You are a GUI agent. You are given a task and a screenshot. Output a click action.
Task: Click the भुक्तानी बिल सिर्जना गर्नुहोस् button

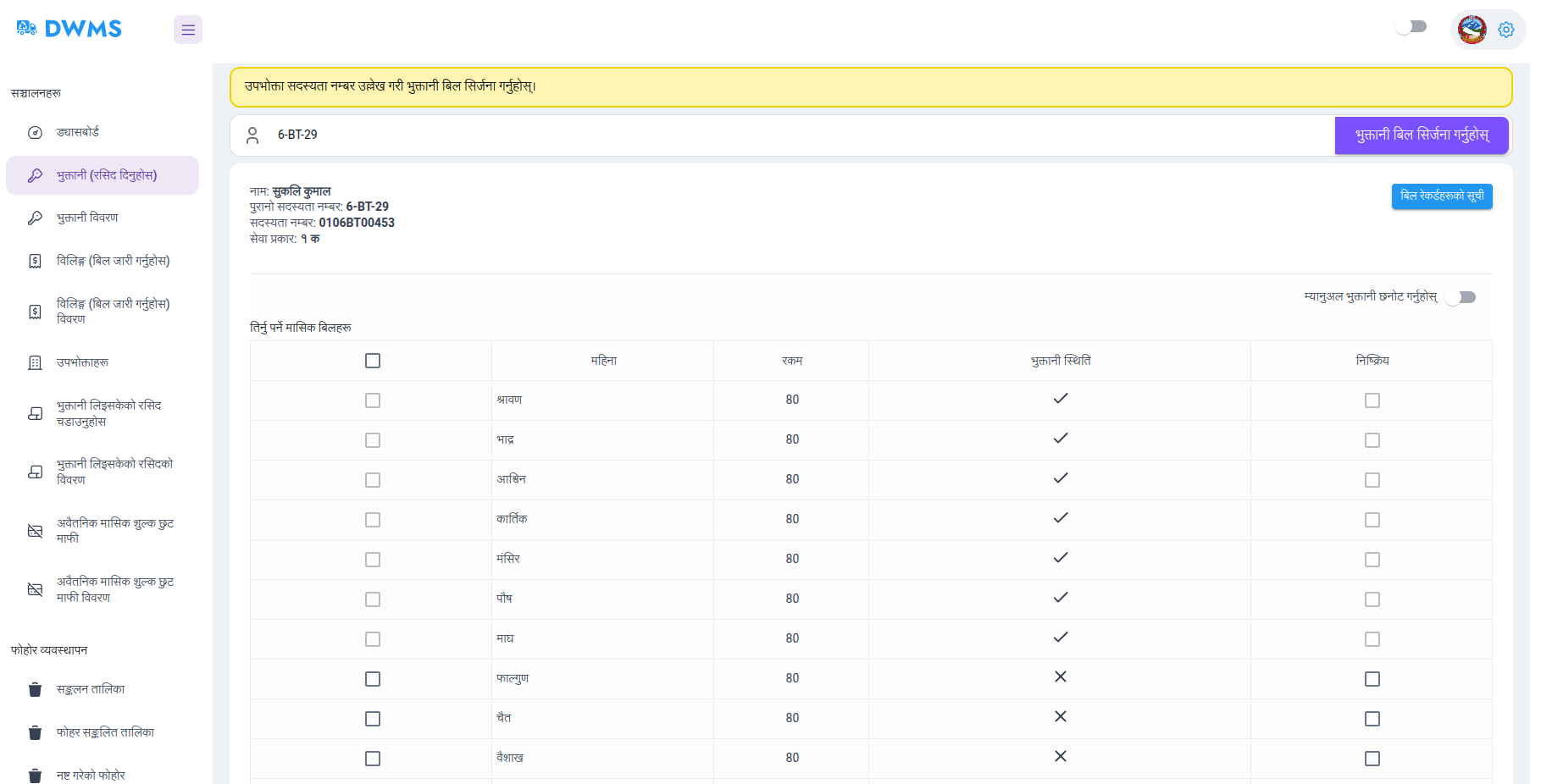click(1422, 135)
